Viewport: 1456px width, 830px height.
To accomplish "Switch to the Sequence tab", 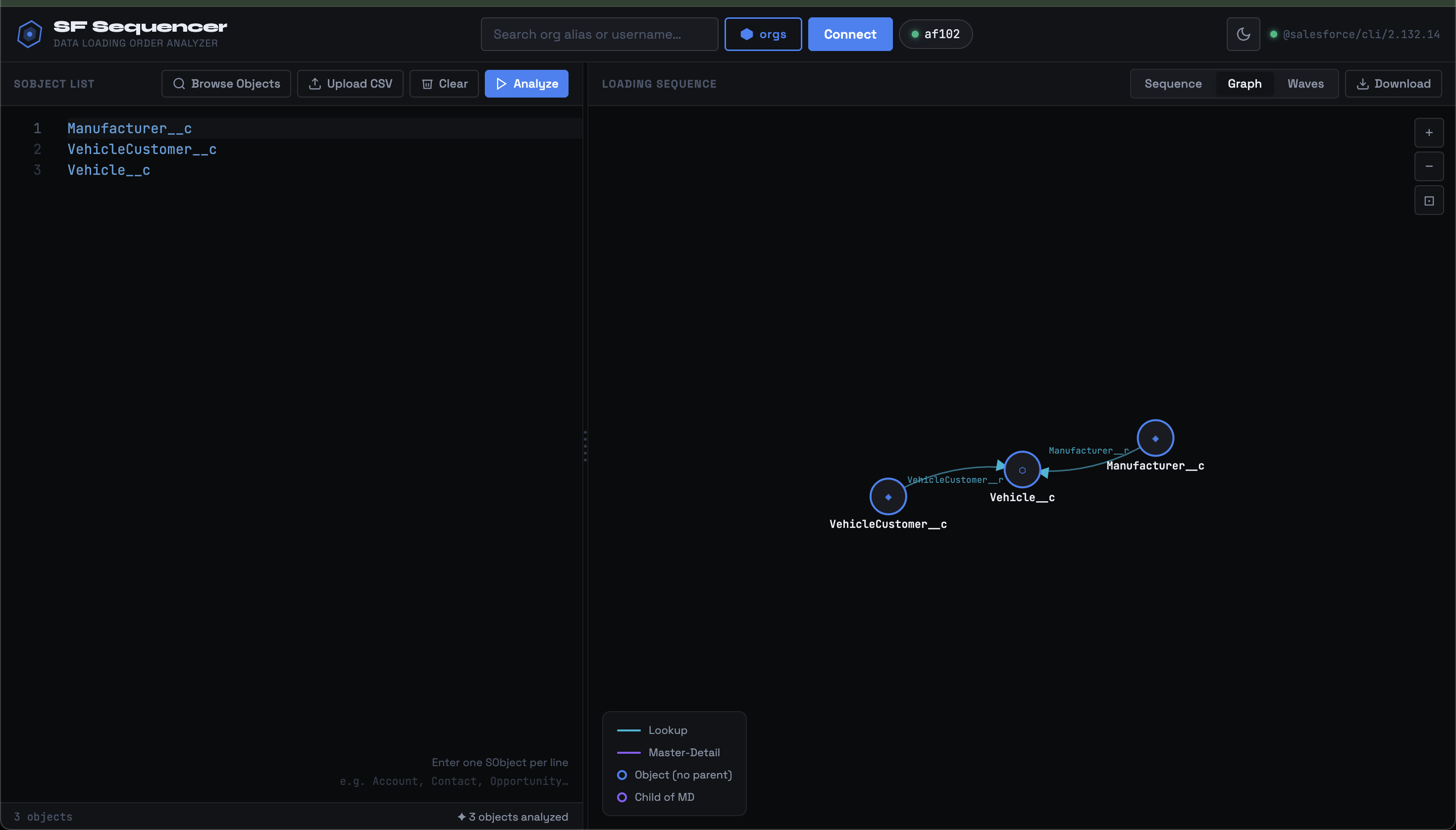I will pos(1173,84).
